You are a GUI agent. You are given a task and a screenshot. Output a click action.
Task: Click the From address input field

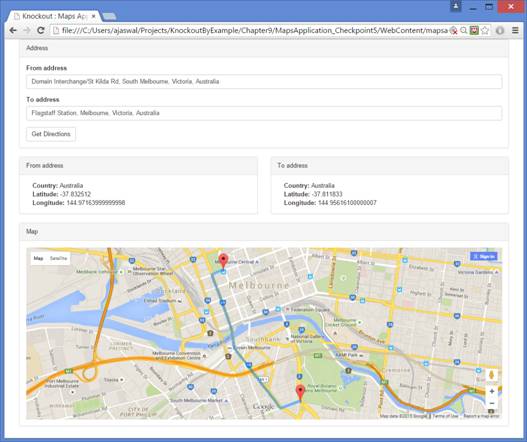[x=264, y=82]
